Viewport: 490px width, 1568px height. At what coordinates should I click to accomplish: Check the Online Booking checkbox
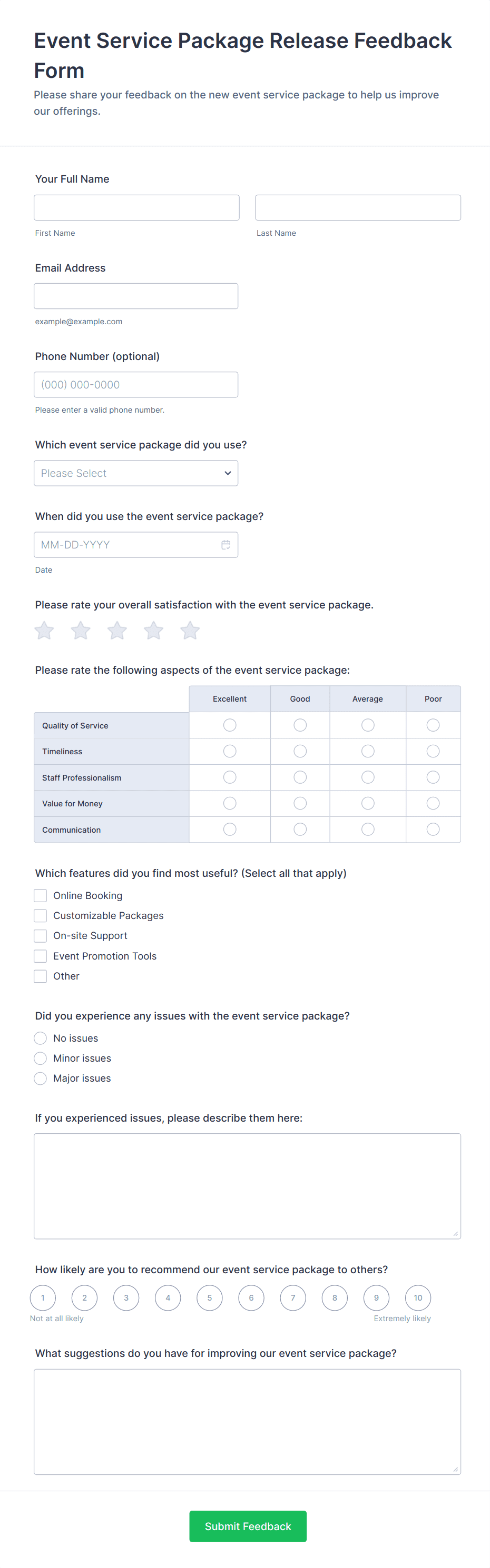40,895
